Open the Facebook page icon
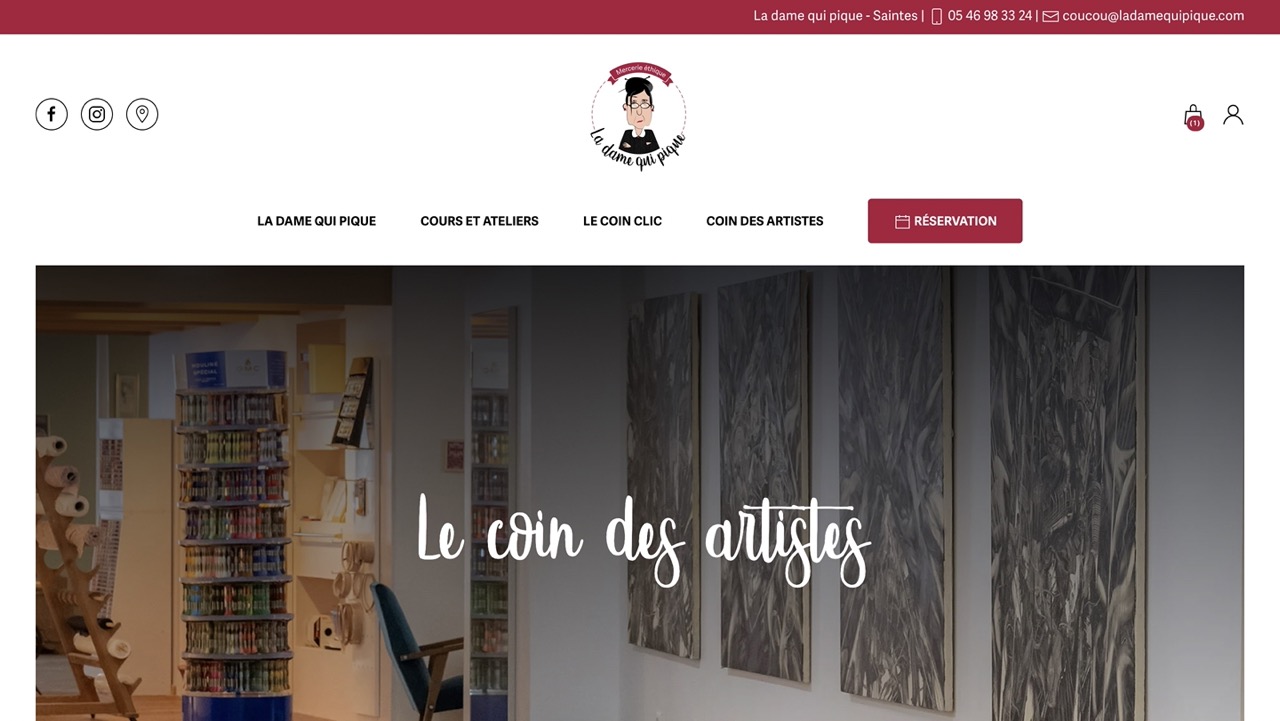1280x721 pixels. tap(52, 114)
